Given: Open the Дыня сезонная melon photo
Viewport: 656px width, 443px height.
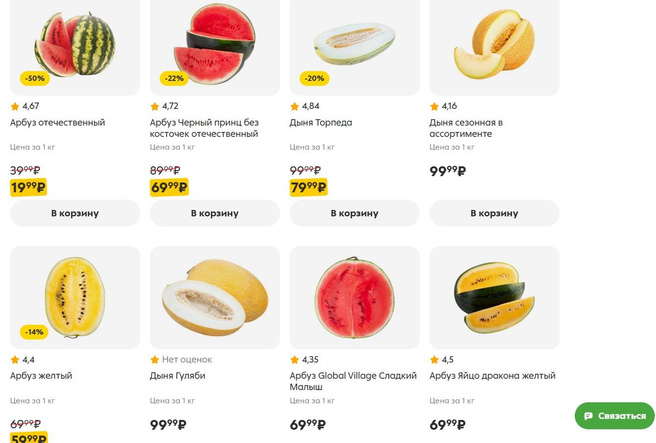Looking at the screenshot, I should 494,45.
